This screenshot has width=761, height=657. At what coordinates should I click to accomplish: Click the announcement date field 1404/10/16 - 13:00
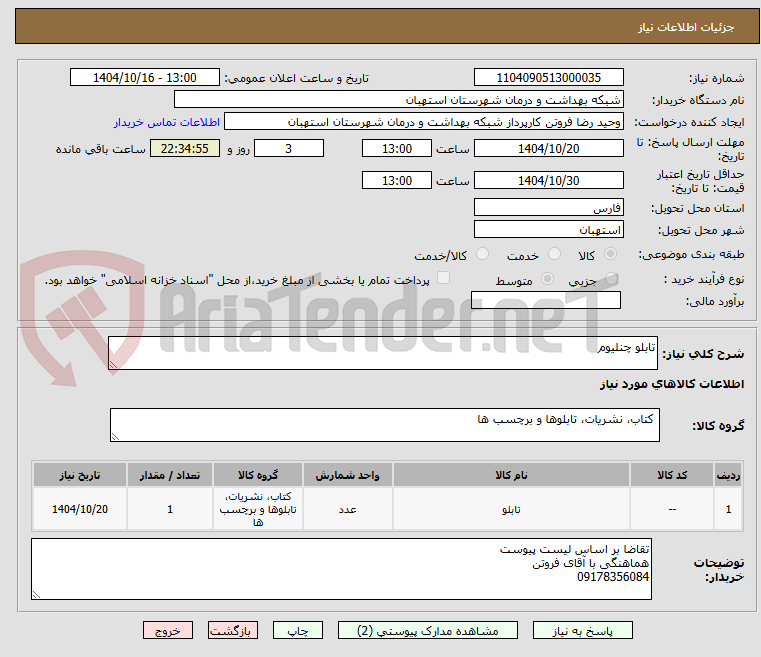(145, 77)
